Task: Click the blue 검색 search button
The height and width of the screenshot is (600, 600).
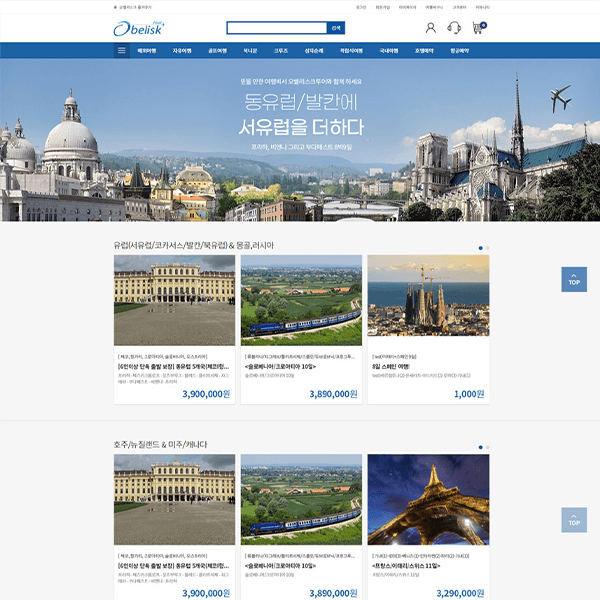Action: click(336, 28)
